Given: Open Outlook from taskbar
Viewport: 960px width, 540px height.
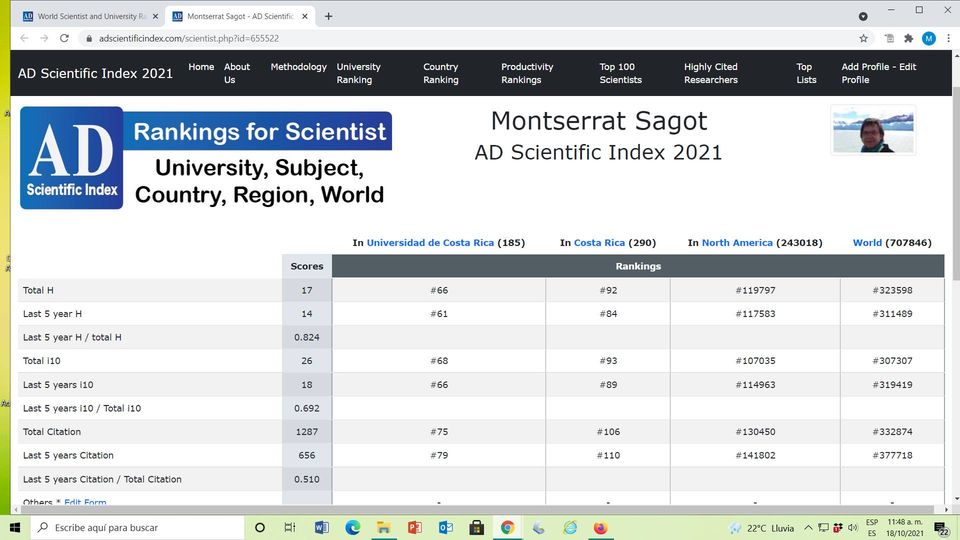Looking at the screenshot, I should 446,527.
